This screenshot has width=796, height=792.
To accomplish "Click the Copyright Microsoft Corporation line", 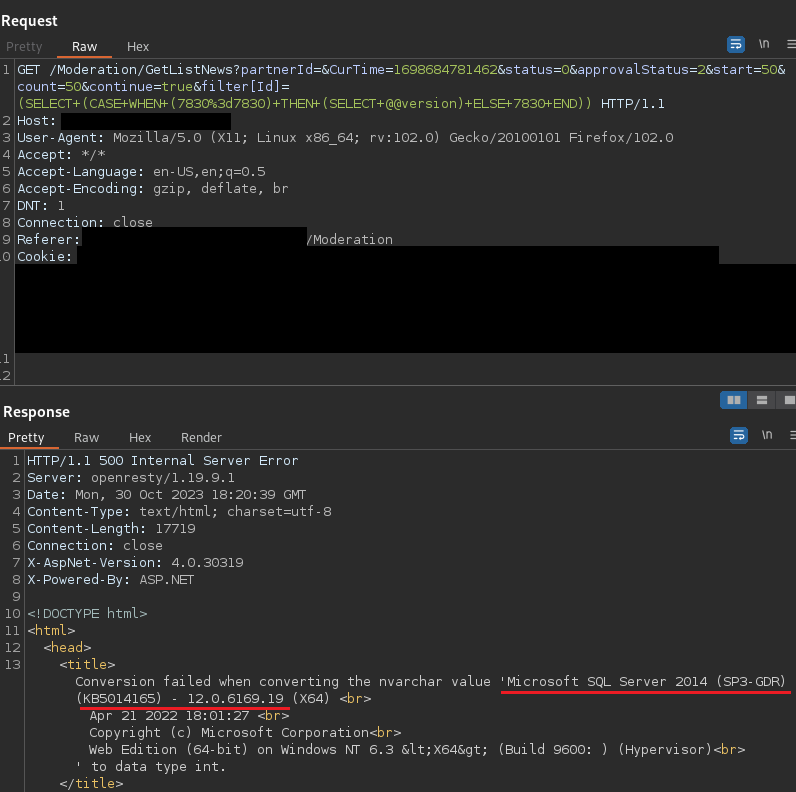I will [245, 733].
